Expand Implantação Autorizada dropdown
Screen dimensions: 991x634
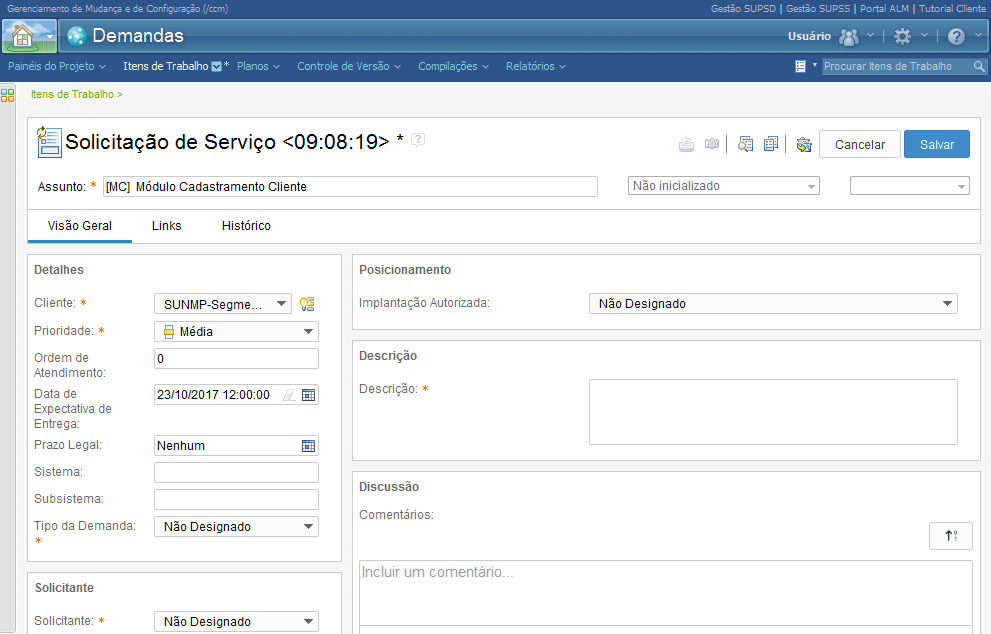click(773, 303)
